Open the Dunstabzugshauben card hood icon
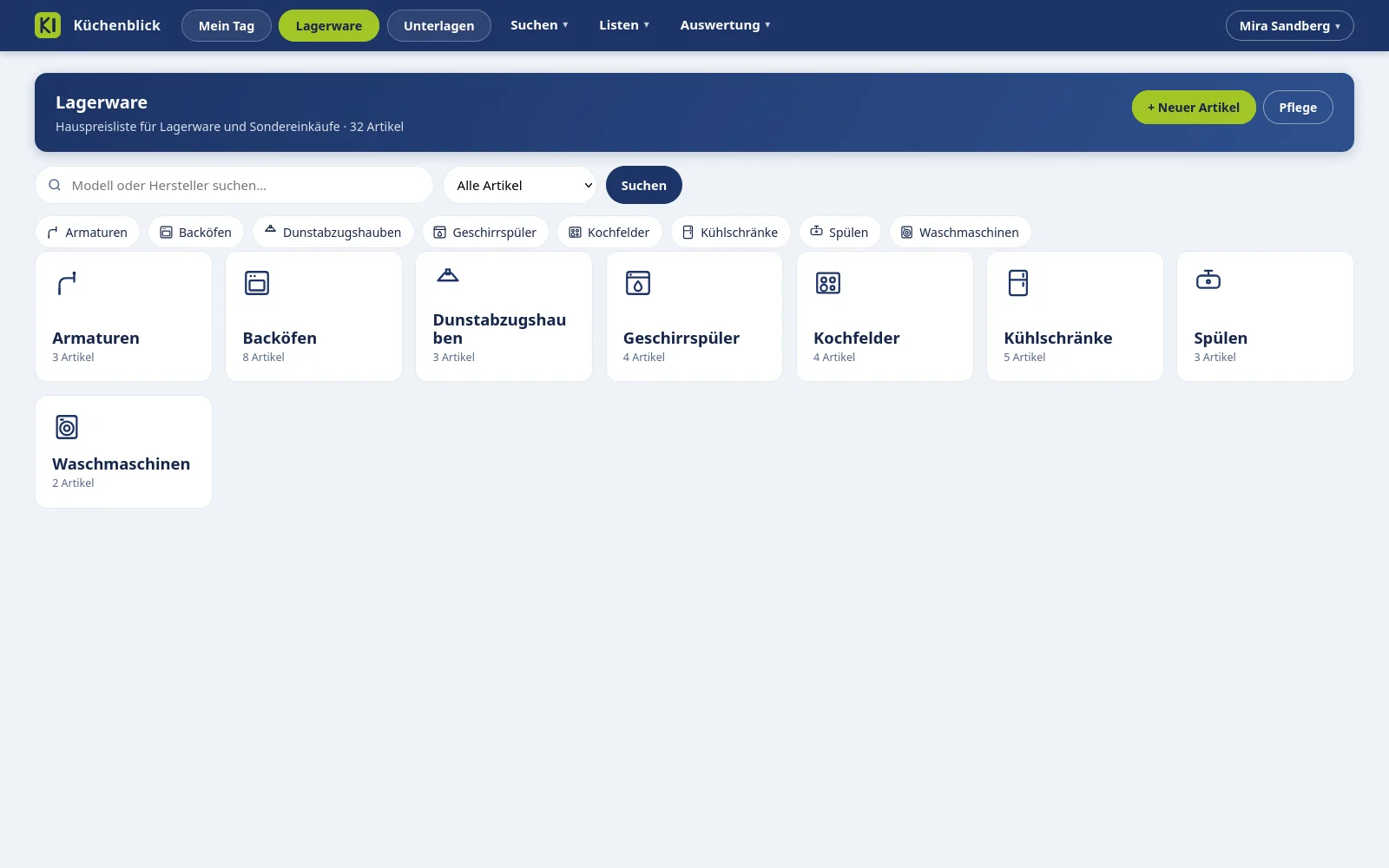 pyautogui.click(x=448, y=275)
